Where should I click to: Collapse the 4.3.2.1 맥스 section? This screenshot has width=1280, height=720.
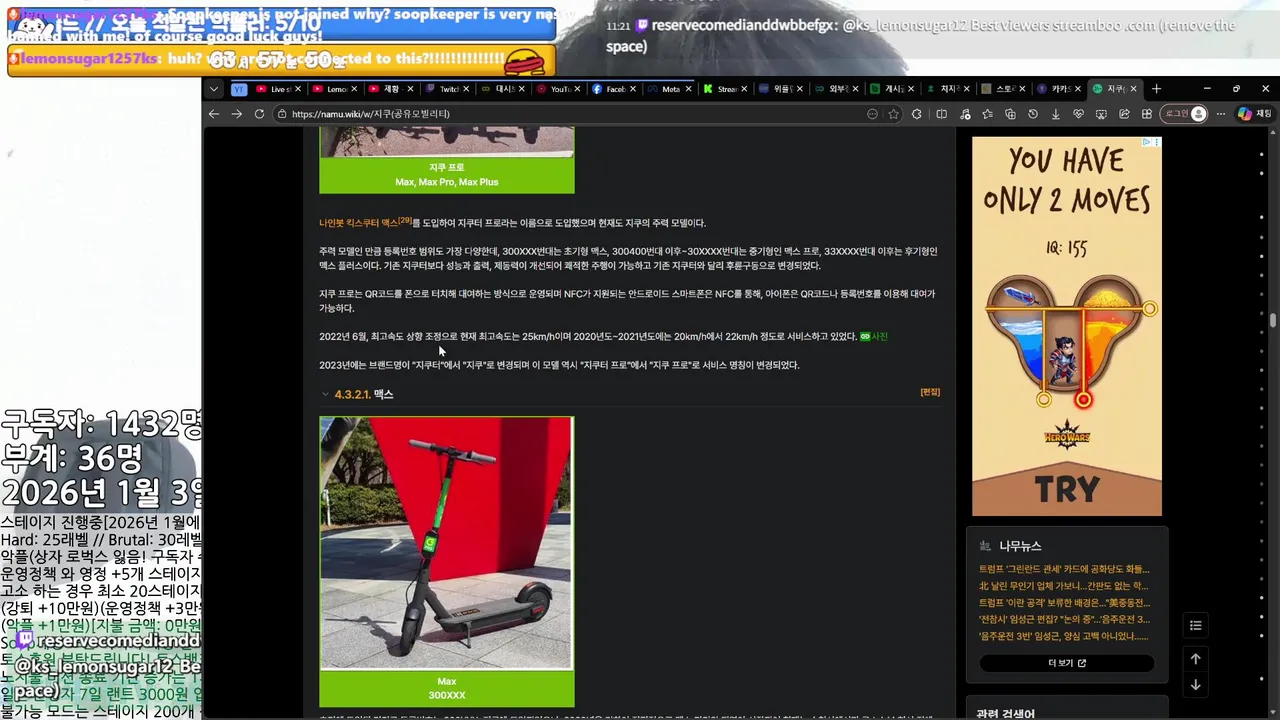coord(325,394)
